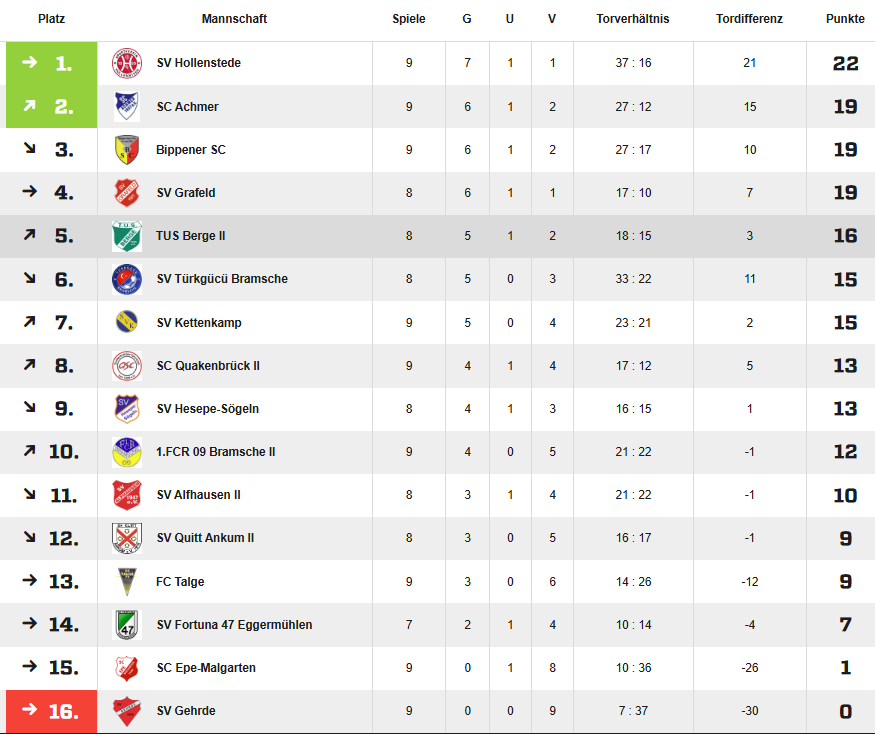Click the SC Quakenbrück II emblem
The width and height of the screenshot is (875, 734).
[126, 366]
